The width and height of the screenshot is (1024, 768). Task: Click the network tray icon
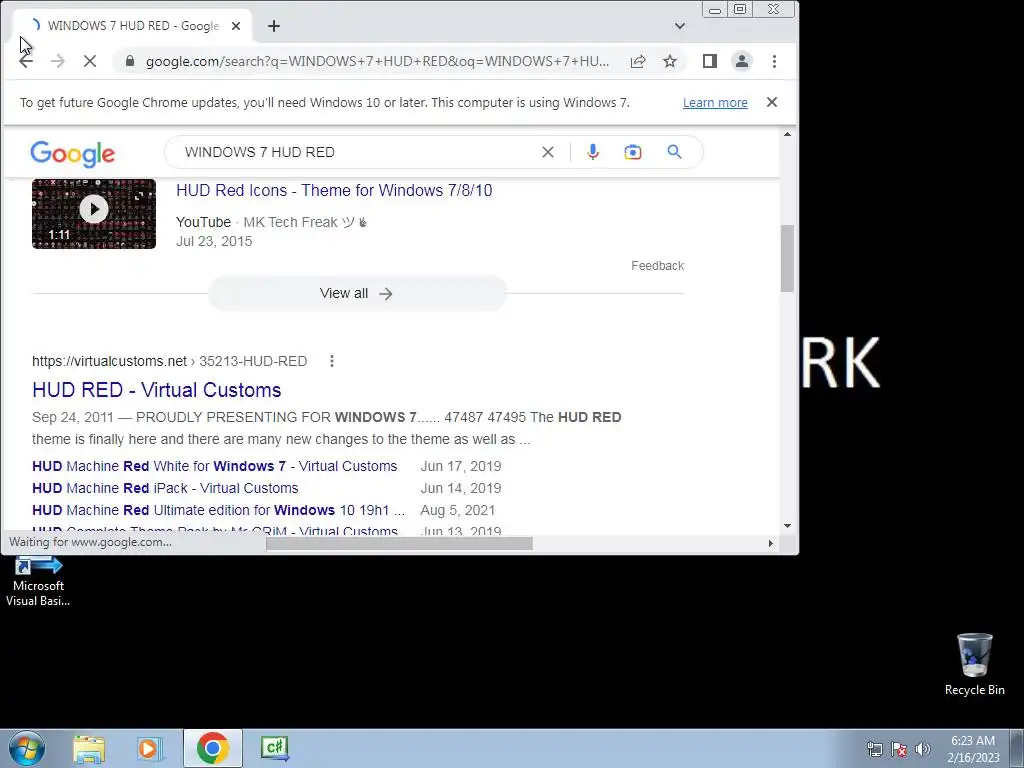point(874,749)
